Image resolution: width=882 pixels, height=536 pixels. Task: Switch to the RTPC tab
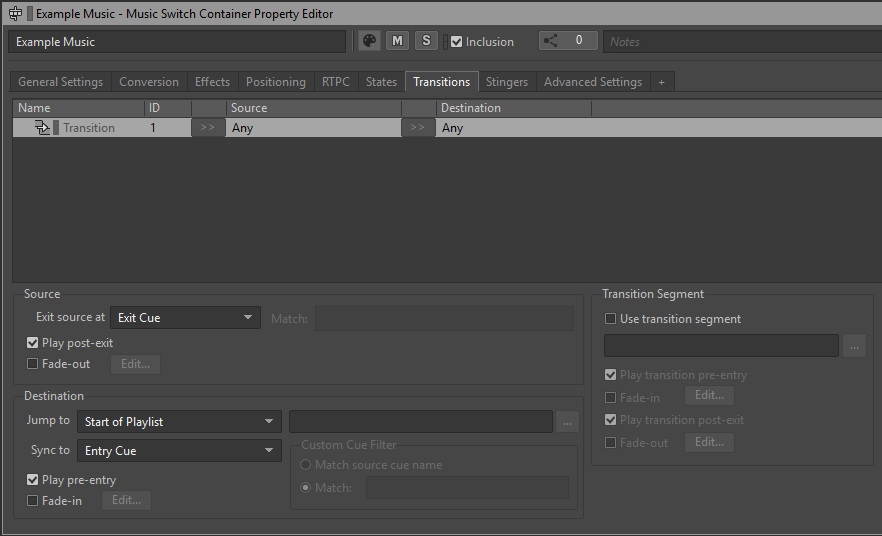pos(336,82)
